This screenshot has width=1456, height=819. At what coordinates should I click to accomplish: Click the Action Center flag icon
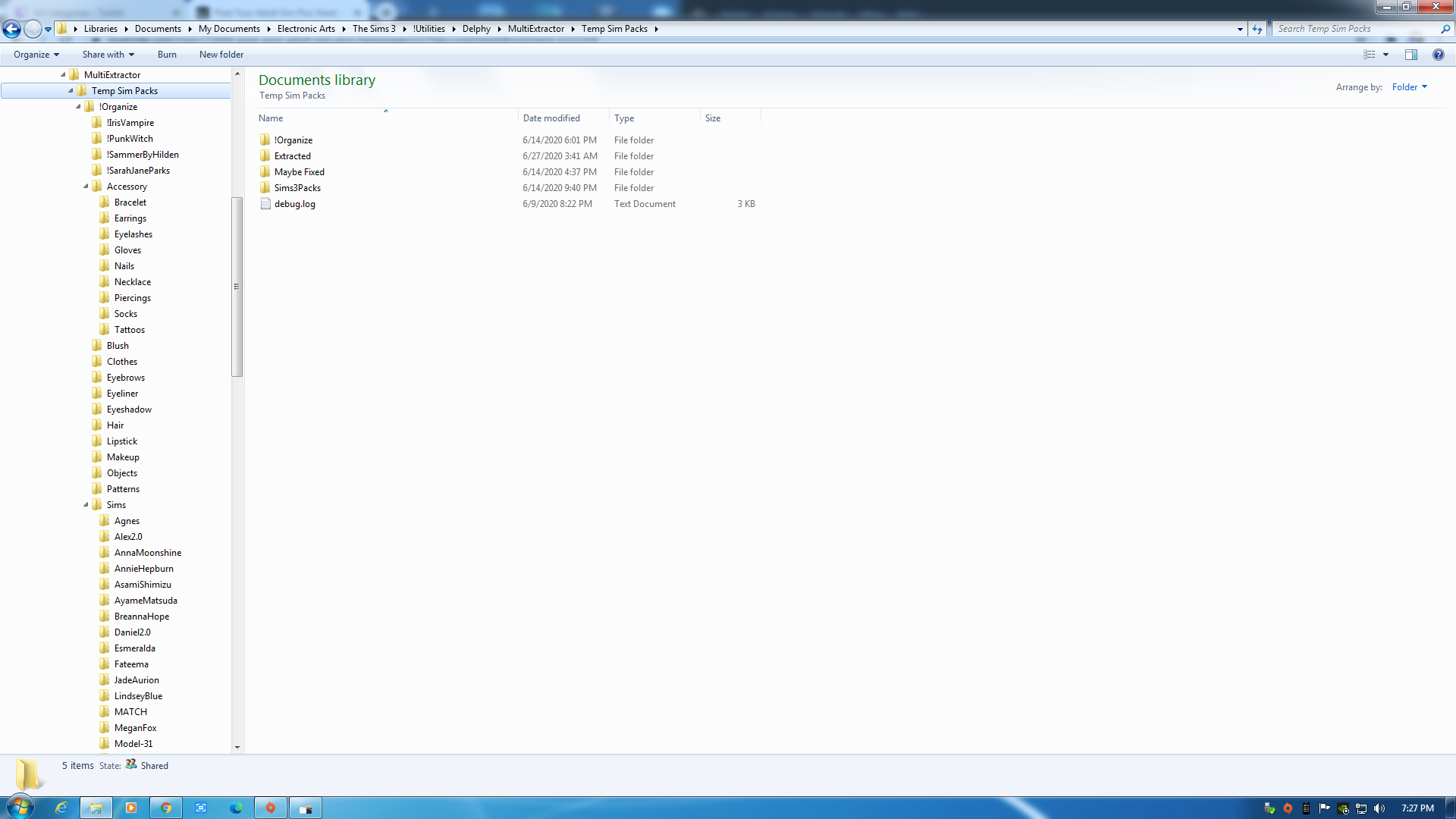click(x=1325, y=808)
